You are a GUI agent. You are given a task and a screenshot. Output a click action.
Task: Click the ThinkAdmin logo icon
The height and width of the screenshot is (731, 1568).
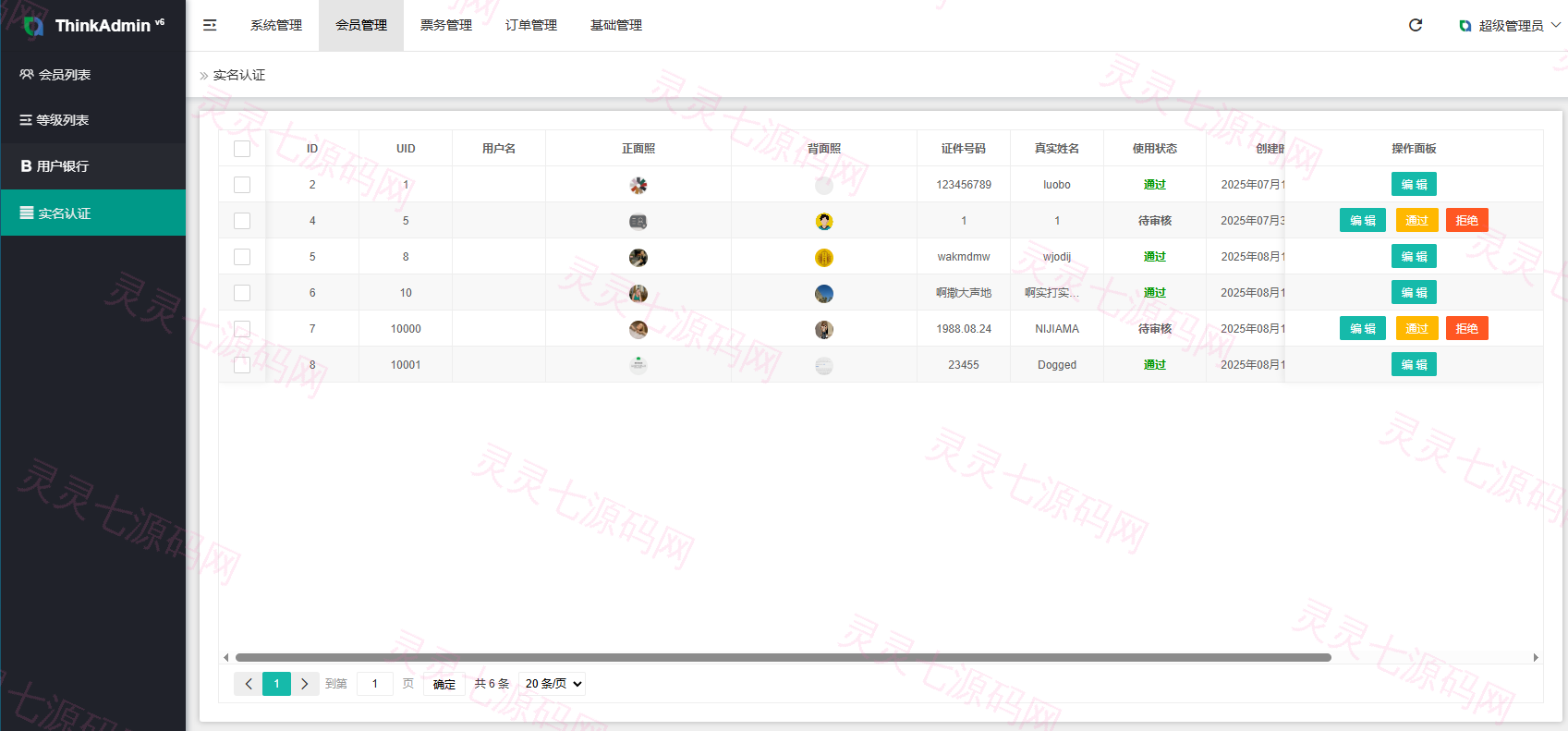tap(33, 26)
